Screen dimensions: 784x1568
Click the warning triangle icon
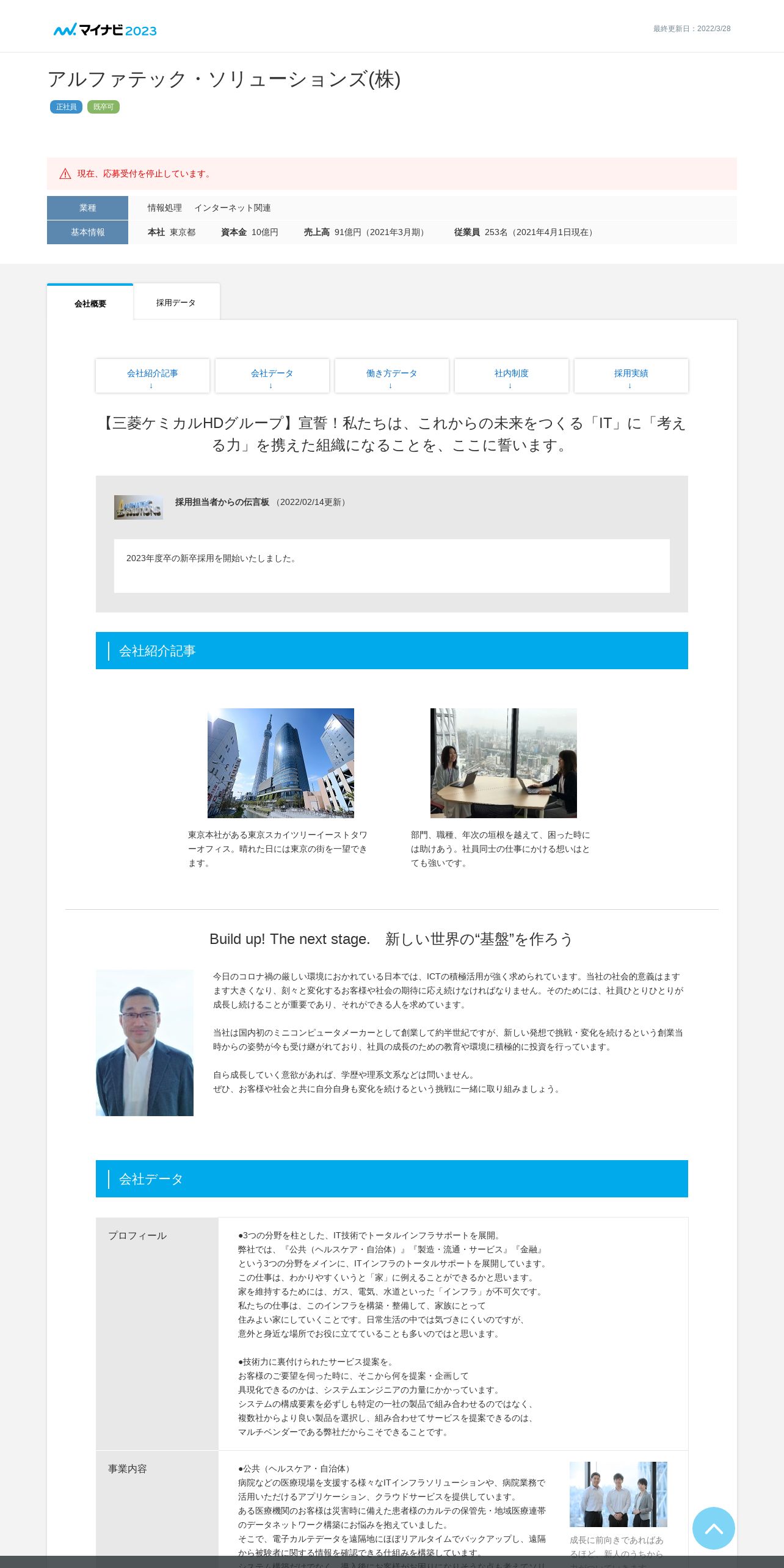[65, 174]
